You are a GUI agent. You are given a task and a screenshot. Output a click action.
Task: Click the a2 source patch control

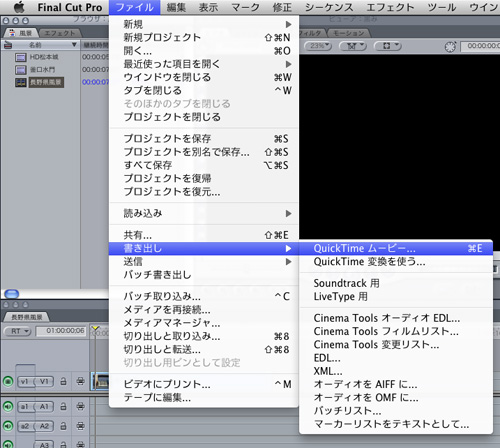coord(25,426)
